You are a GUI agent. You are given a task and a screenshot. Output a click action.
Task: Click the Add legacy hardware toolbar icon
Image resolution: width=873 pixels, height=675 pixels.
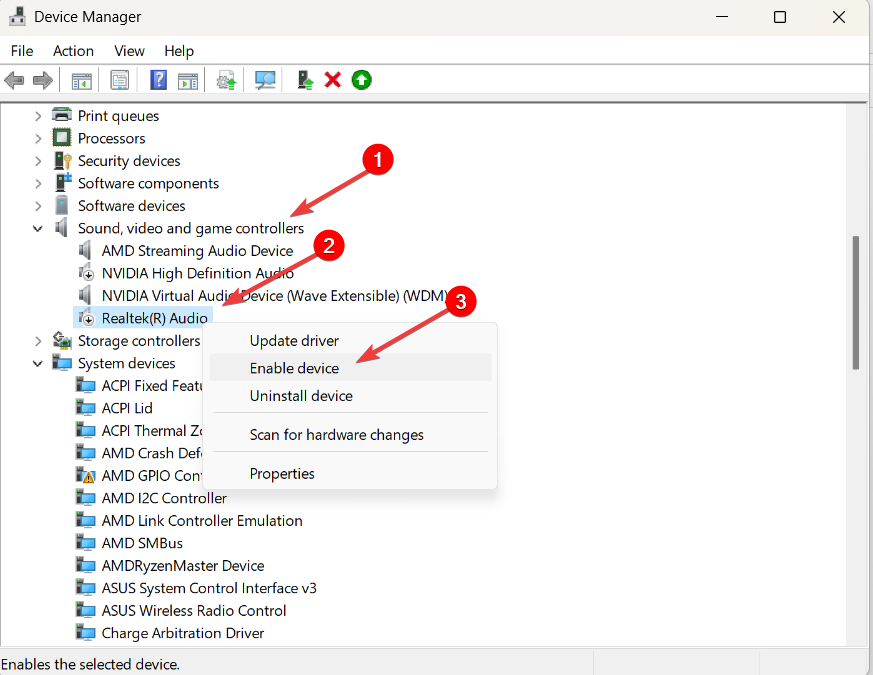305,80
